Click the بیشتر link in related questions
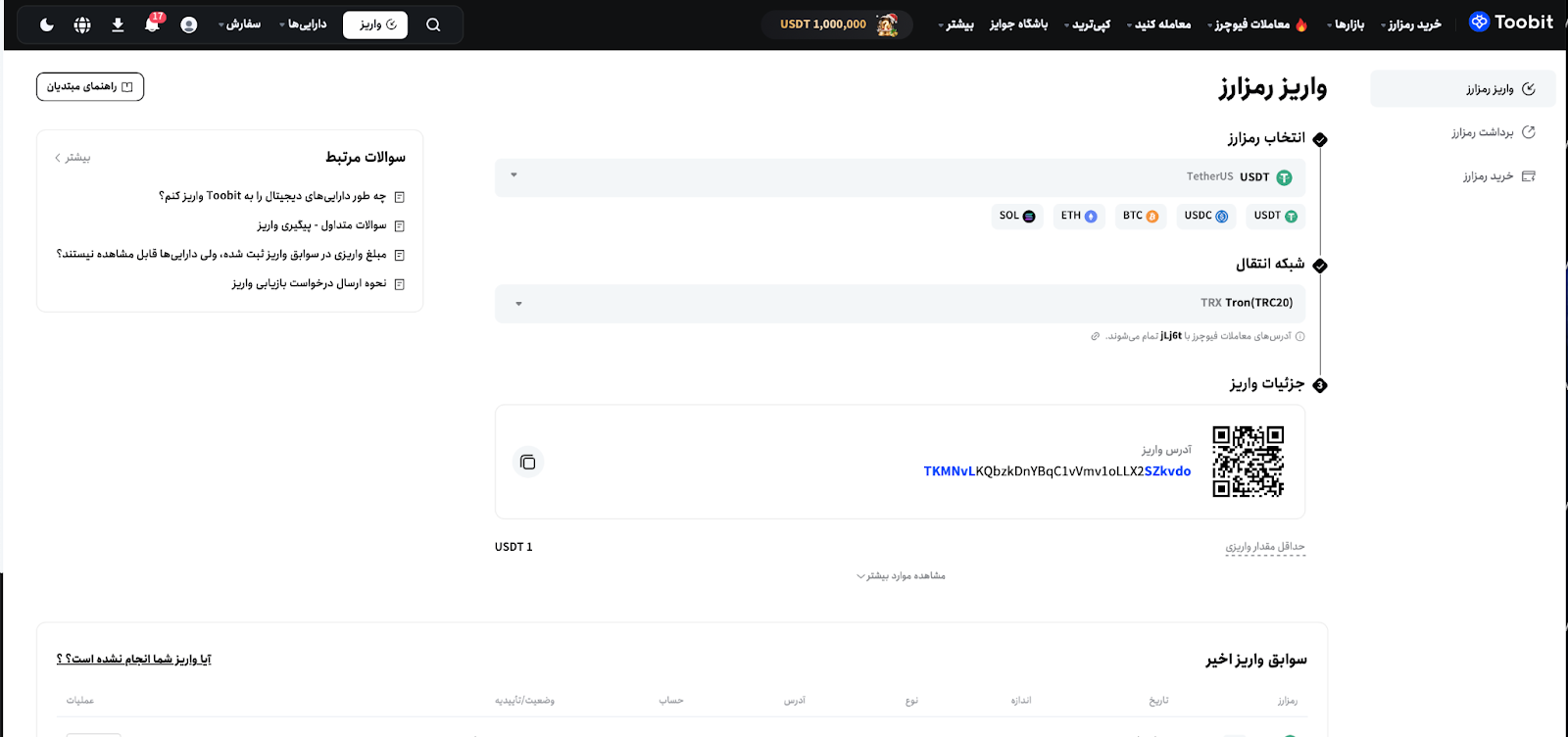The height and width of the screenshot is (737, 1568). [73, 158]
